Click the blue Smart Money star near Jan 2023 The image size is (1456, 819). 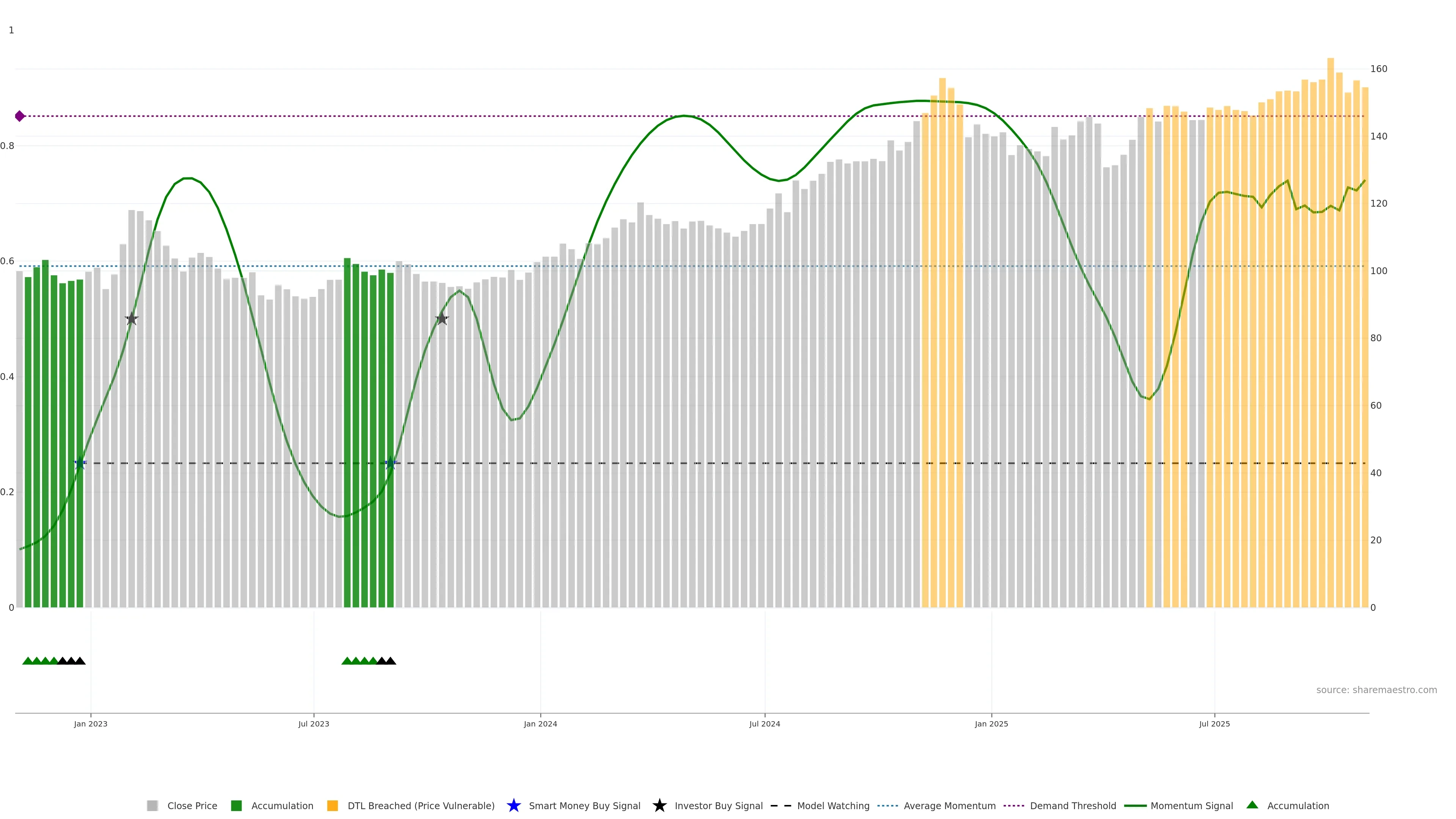pos(80,463)
